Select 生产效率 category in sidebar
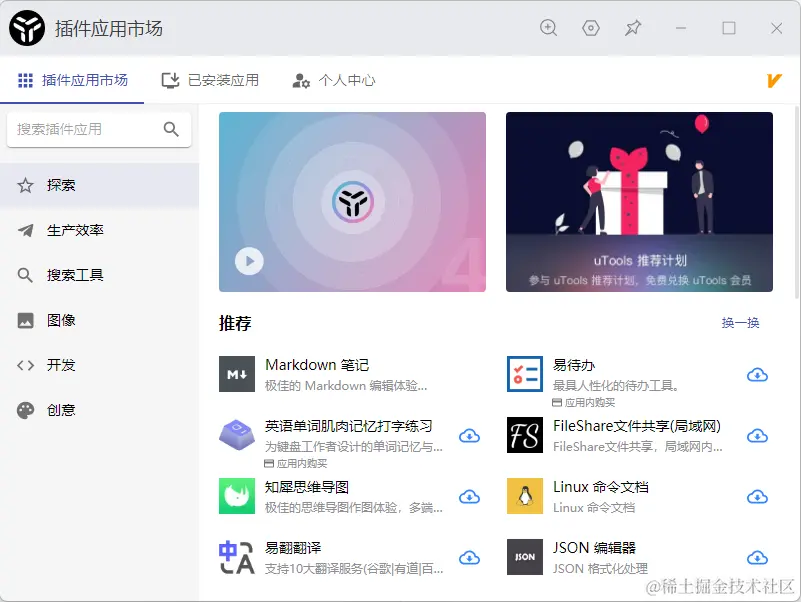The height and width of the screenshot is (602, 801). point(100,230)
